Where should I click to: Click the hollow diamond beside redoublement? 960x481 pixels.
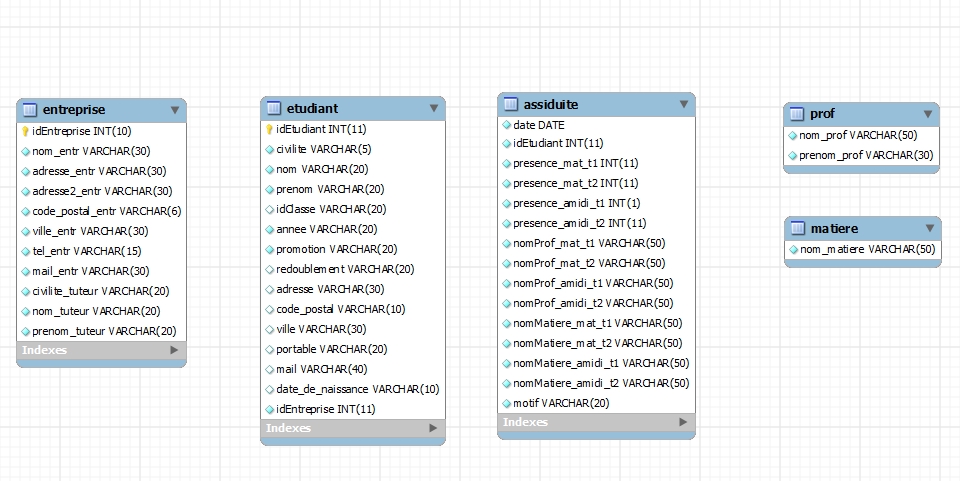269,269
